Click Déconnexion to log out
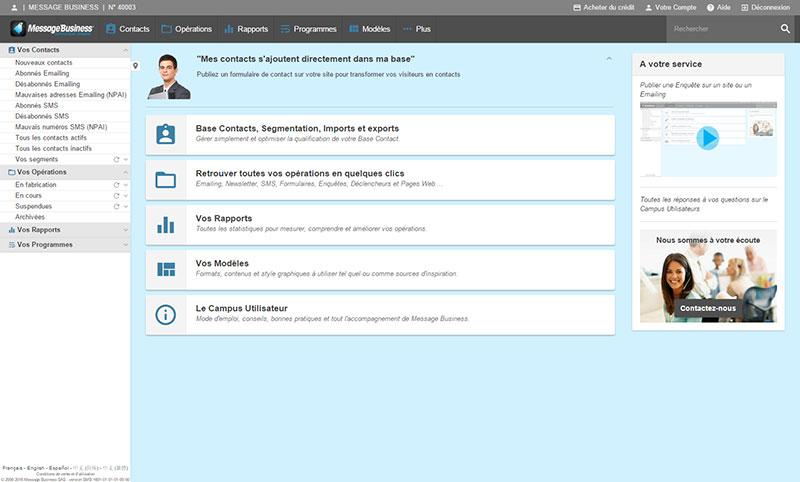 pyautogui.click(x=766, y=8)
